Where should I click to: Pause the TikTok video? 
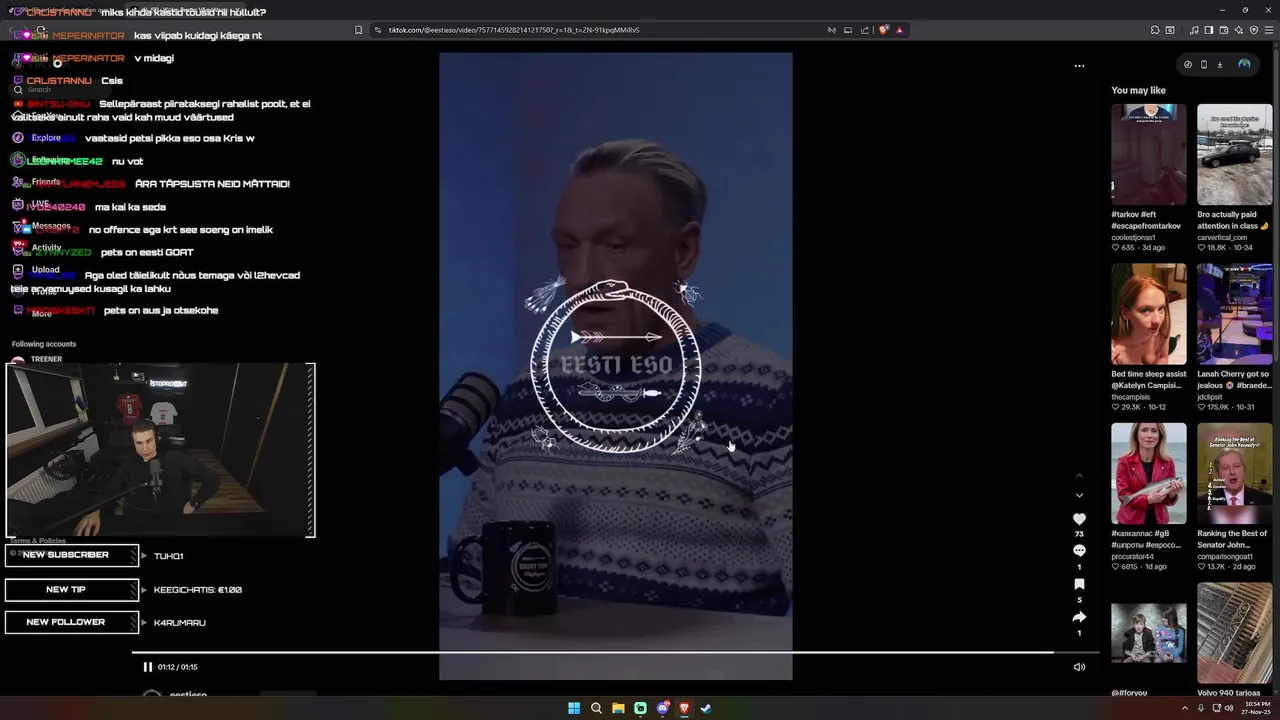point(147,667)
